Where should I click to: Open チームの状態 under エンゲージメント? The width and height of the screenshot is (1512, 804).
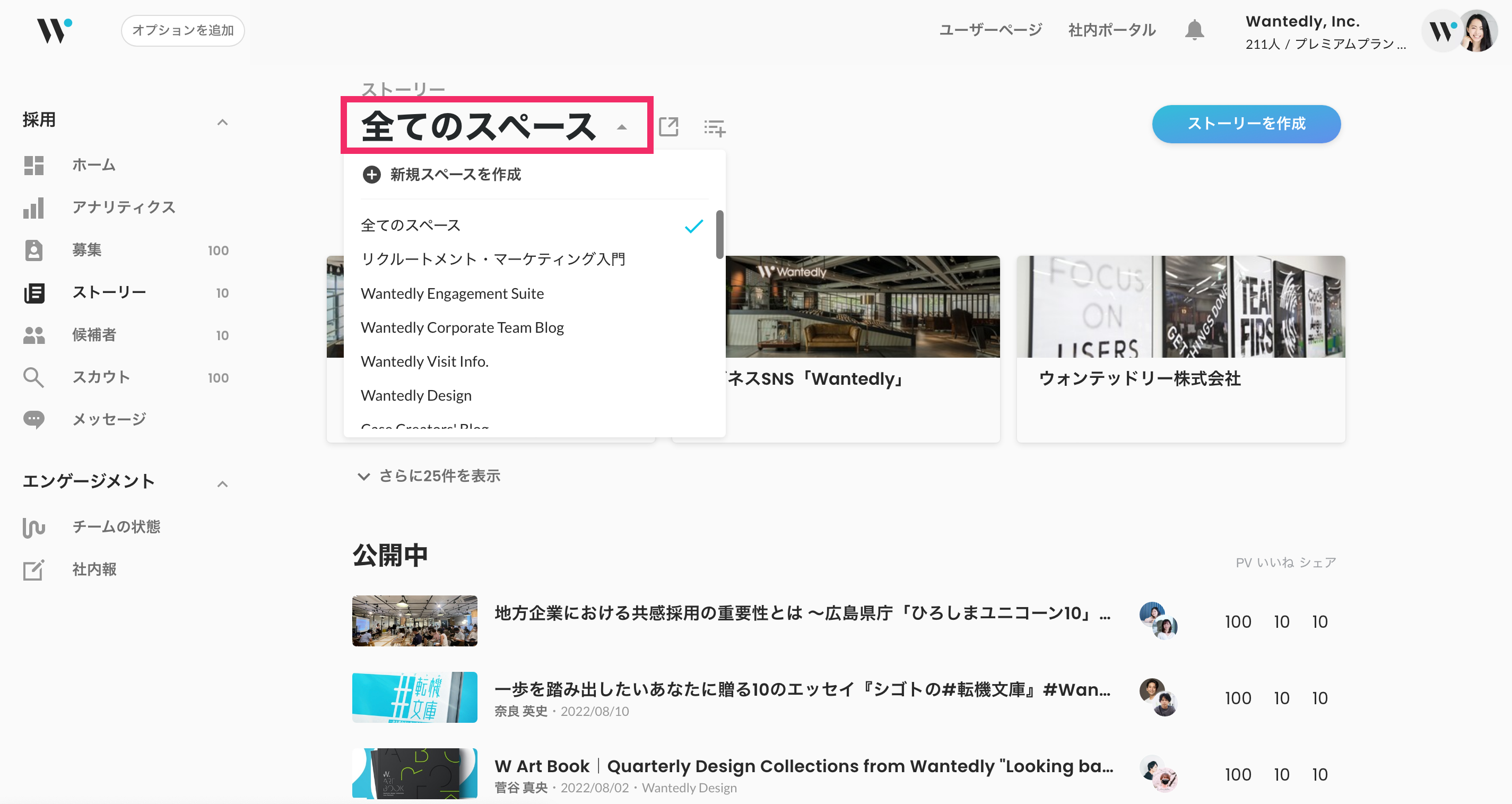coord(116,526)
